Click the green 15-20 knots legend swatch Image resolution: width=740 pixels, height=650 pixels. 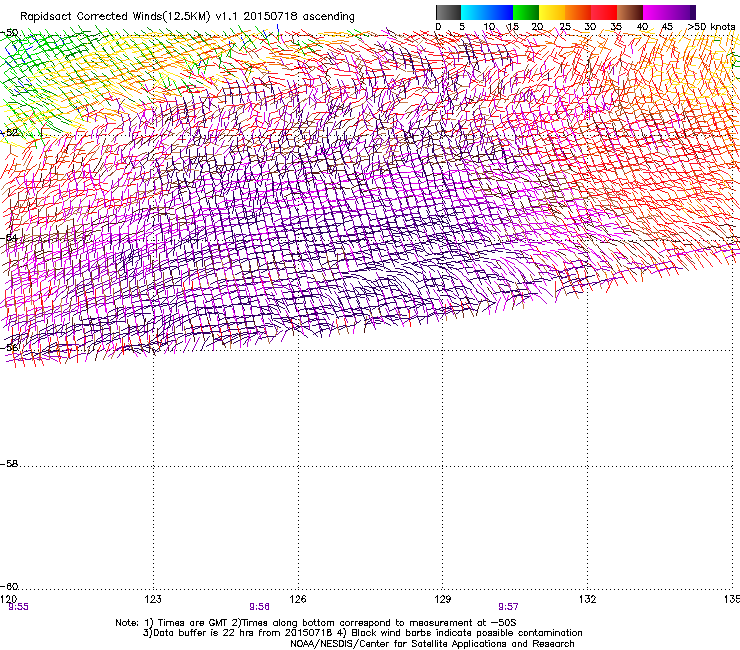point(526,12)
